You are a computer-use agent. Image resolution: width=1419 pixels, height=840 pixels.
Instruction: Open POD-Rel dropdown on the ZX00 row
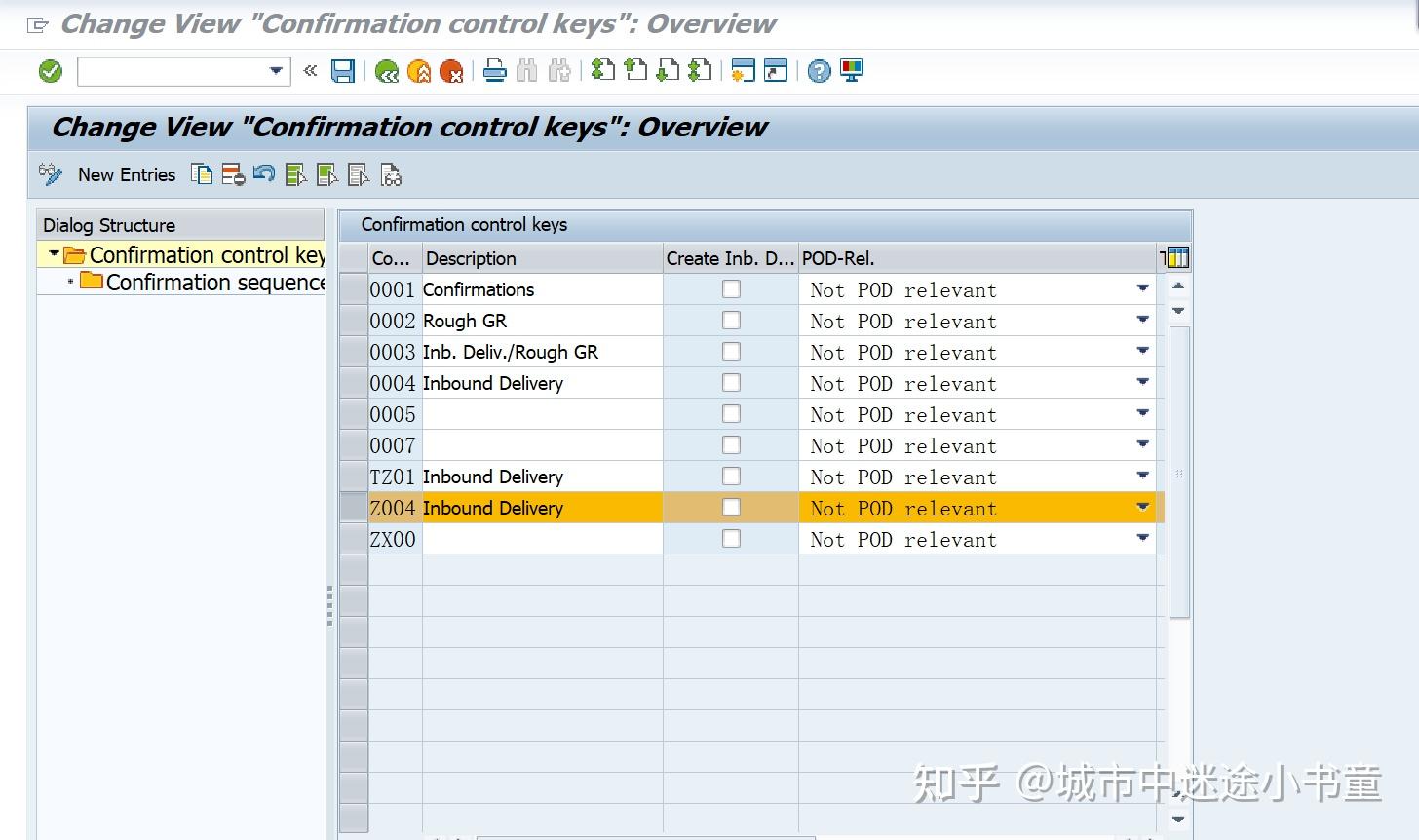click(x=1141, y=538)
